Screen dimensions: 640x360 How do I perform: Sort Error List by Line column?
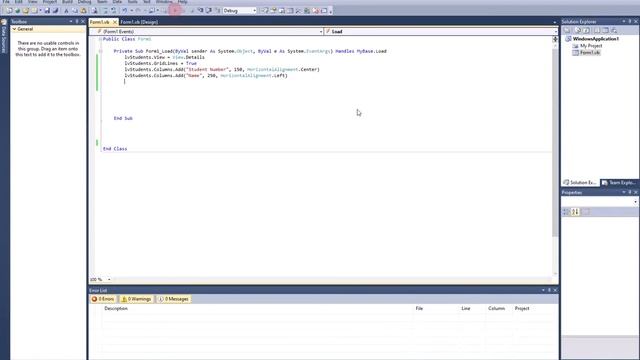466,309
